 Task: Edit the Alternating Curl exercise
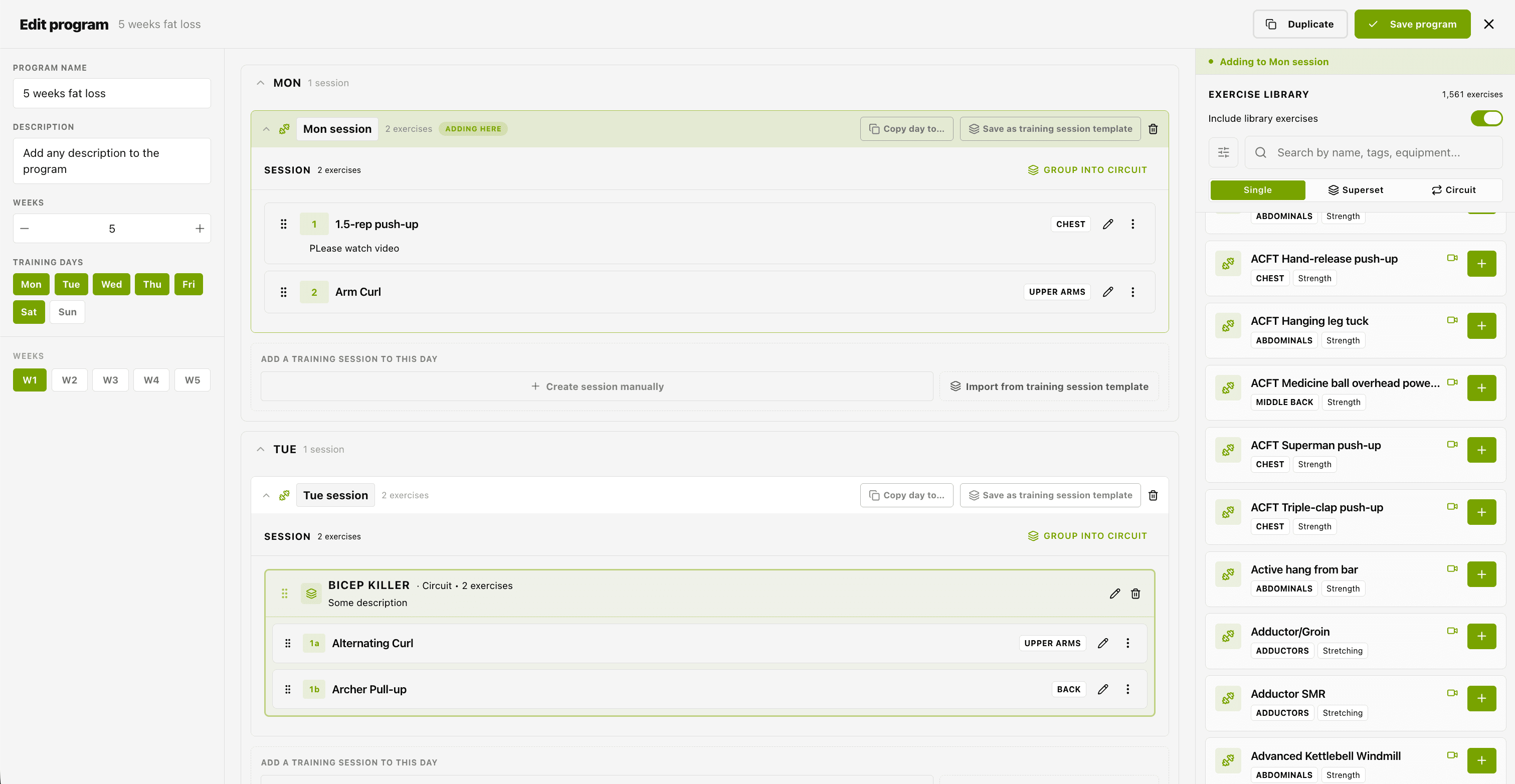pyautogui.click(x=1103, y=643)
